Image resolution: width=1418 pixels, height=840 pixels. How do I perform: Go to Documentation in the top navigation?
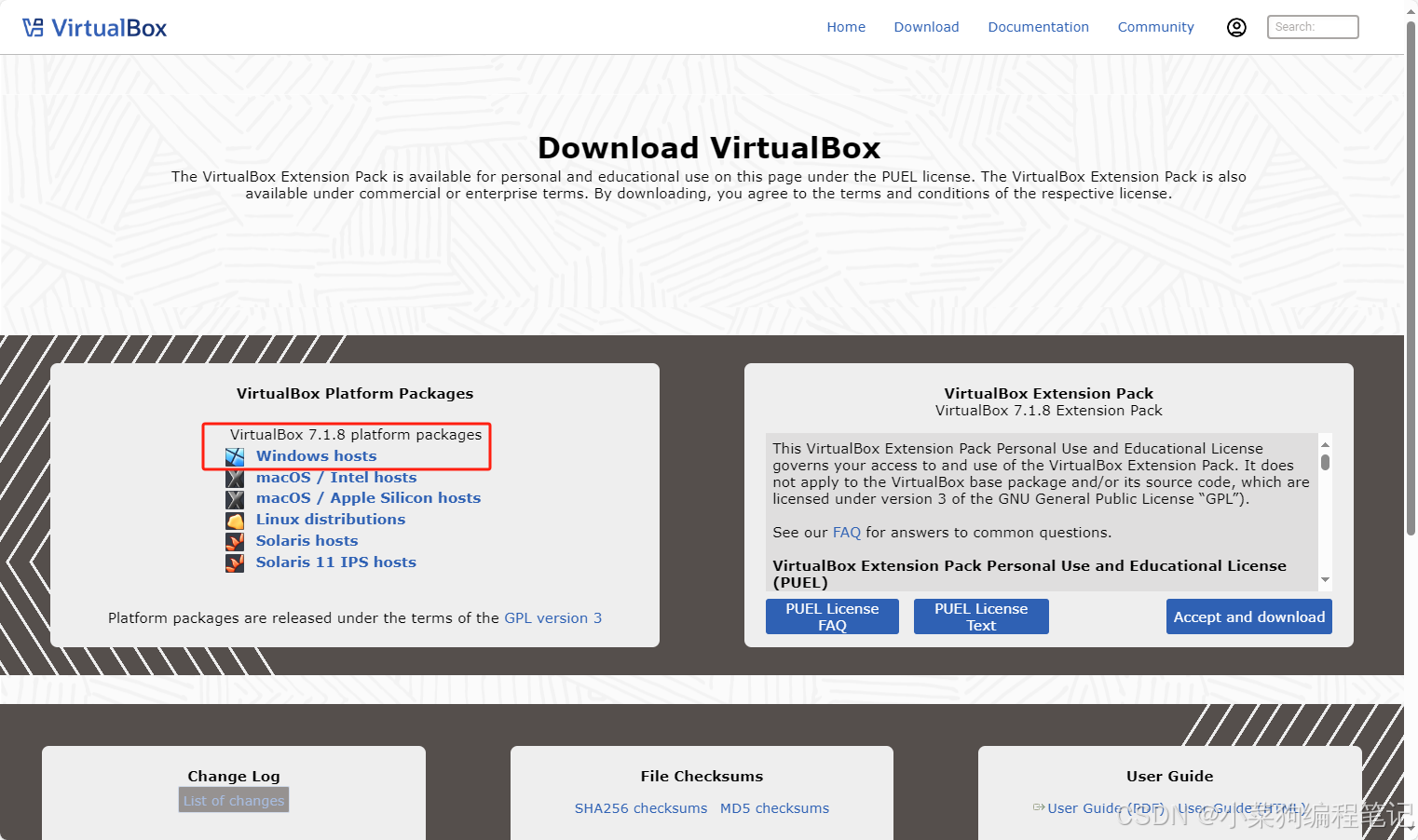(1038, 27)
